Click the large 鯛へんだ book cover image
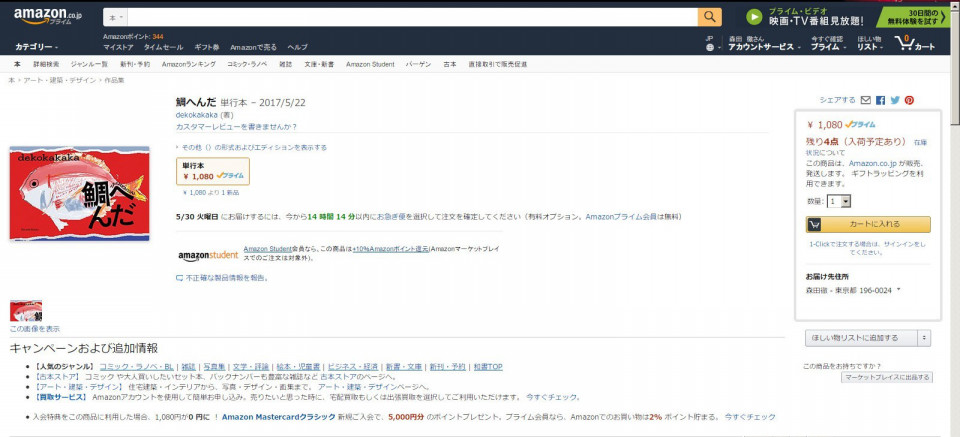960x437 pixels. (80, 193)
